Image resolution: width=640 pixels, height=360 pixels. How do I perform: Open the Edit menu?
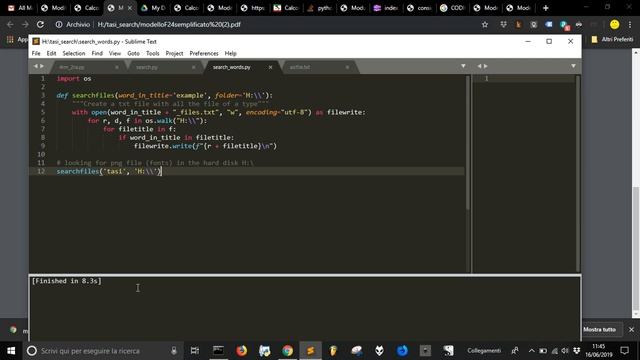[51, 53]
